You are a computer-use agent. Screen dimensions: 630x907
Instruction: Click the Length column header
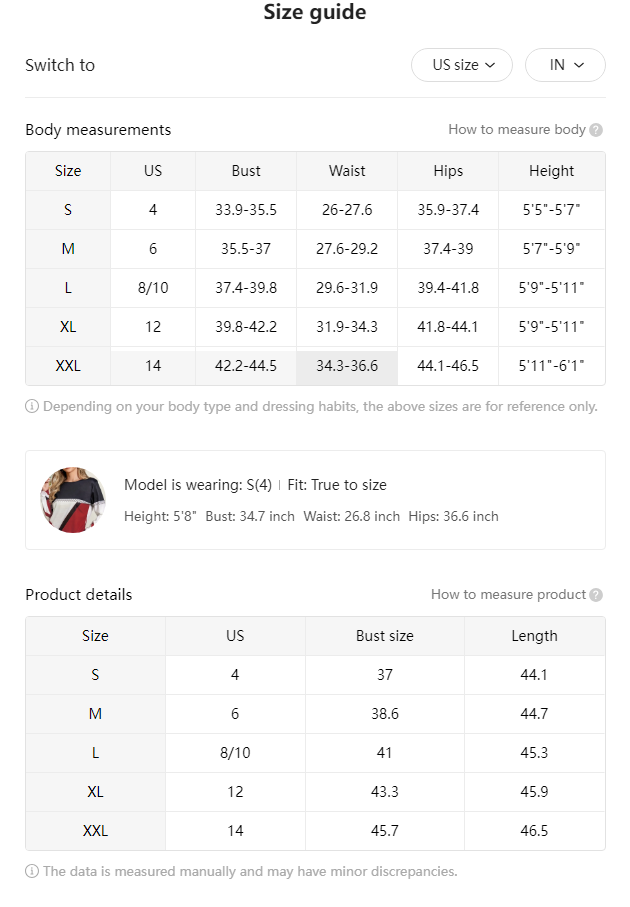click(x=535, y=636)
